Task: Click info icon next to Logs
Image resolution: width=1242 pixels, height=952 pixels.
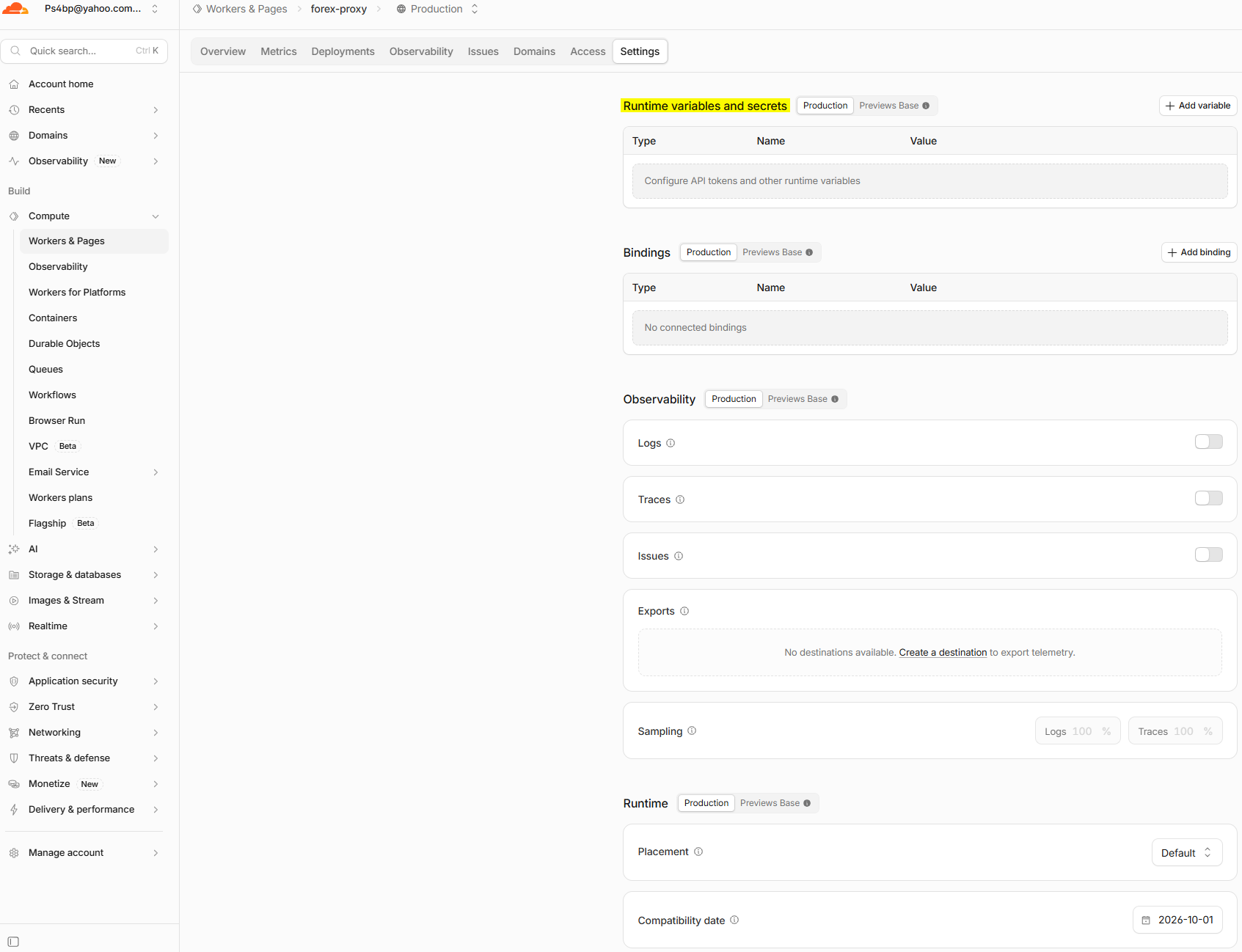Action: click(x=671, y=443)
